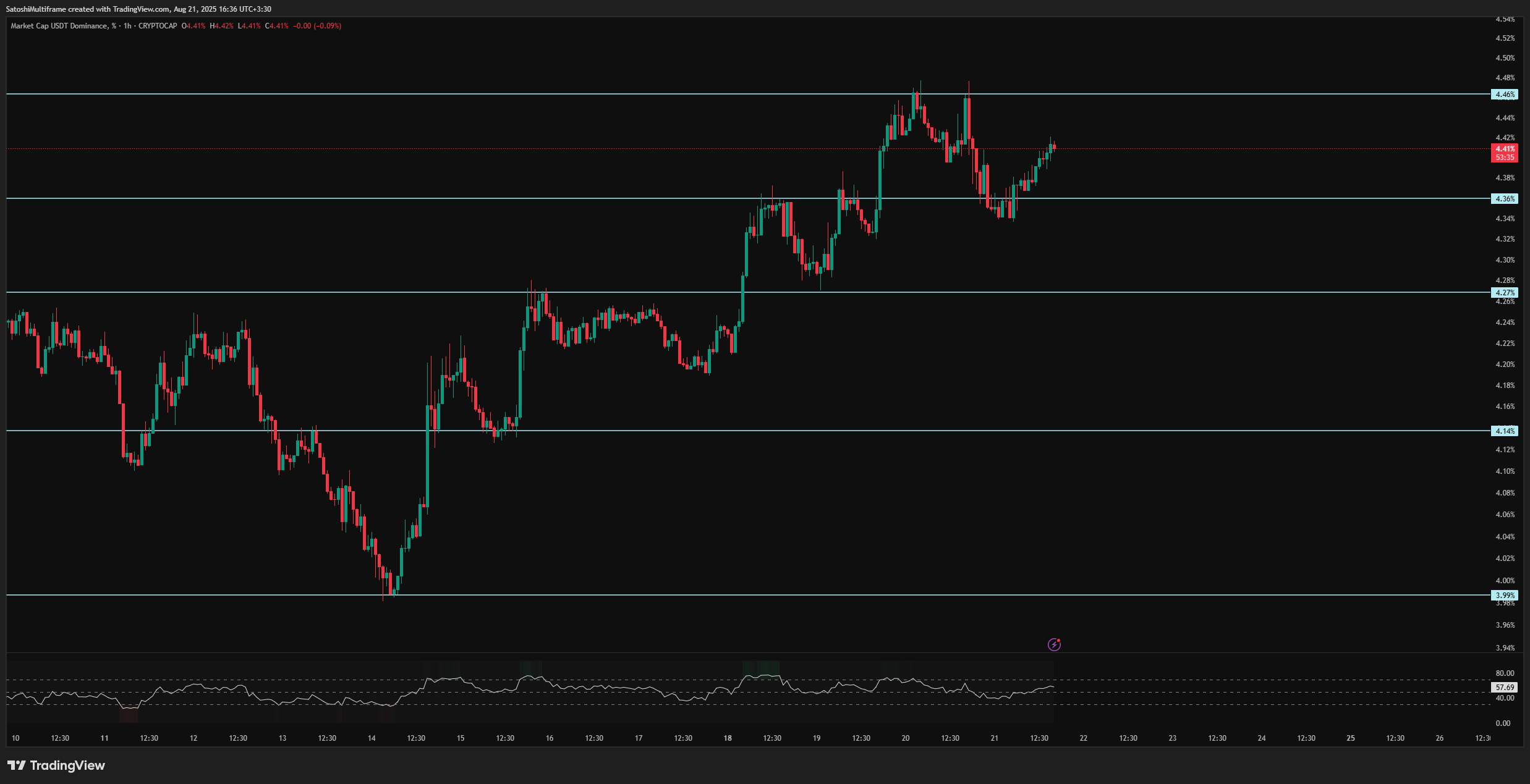Click the −0.00 (−0.09%) change value
Image resolution: width=1530 pixels, height=784 pixels.
pyautogui.click(x=317, y=26)
